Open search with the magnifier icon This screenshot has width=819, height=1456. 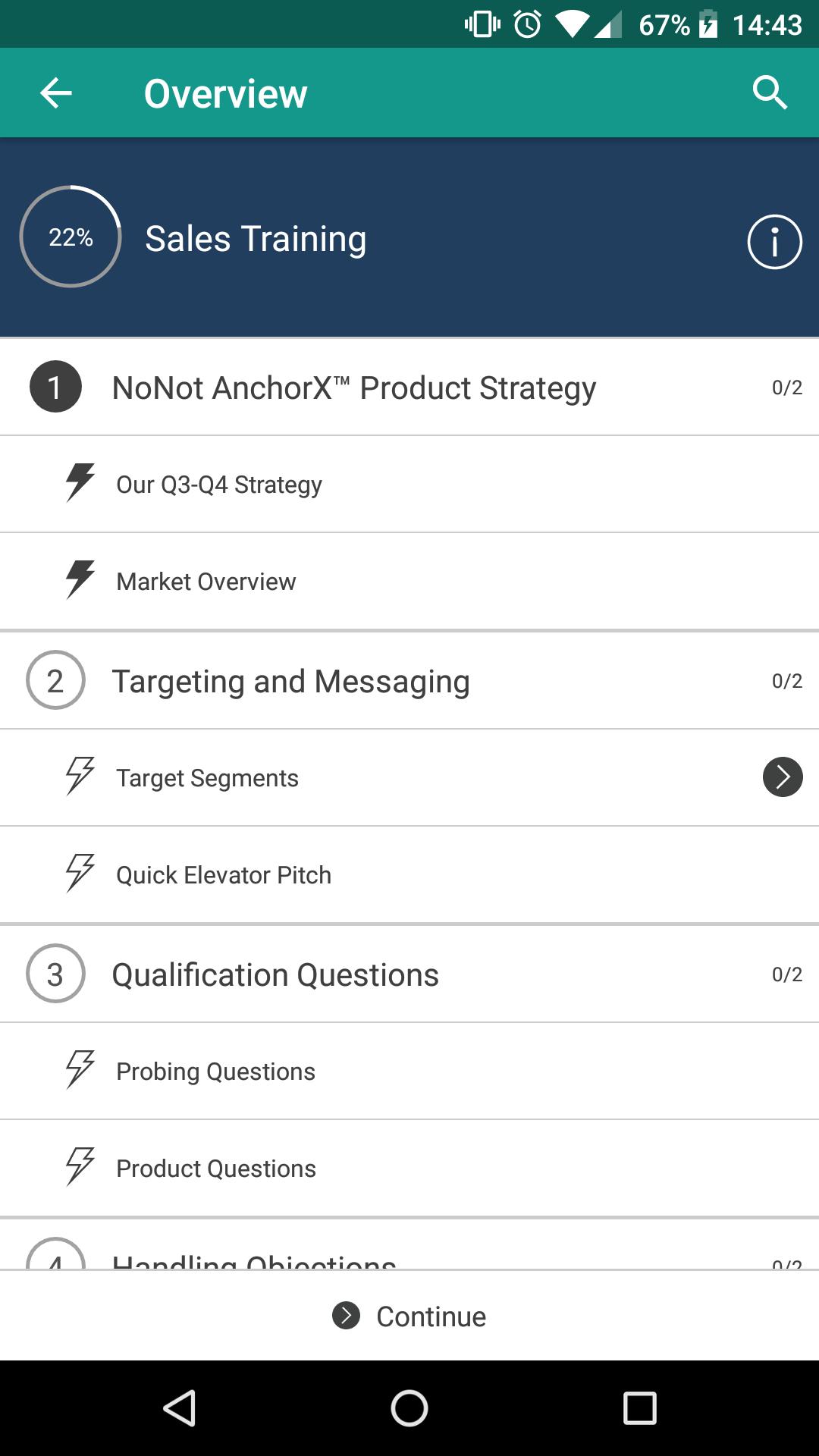tap(770, 93)
